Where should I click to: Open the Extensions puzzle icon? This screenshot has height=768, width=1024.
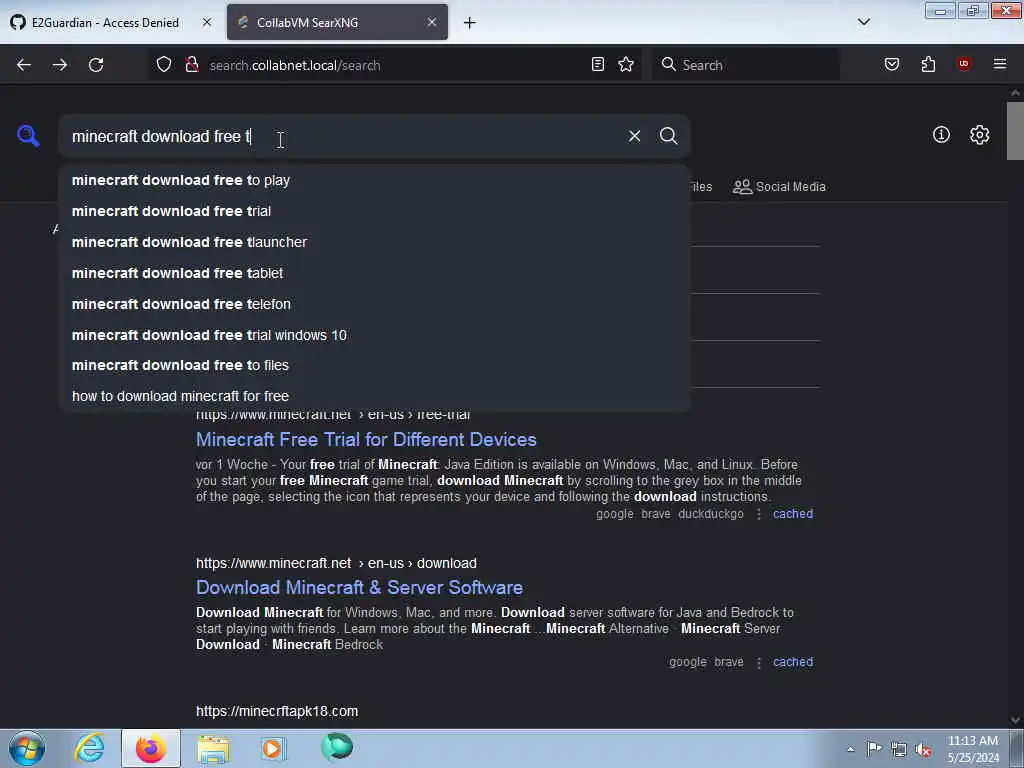928,65
